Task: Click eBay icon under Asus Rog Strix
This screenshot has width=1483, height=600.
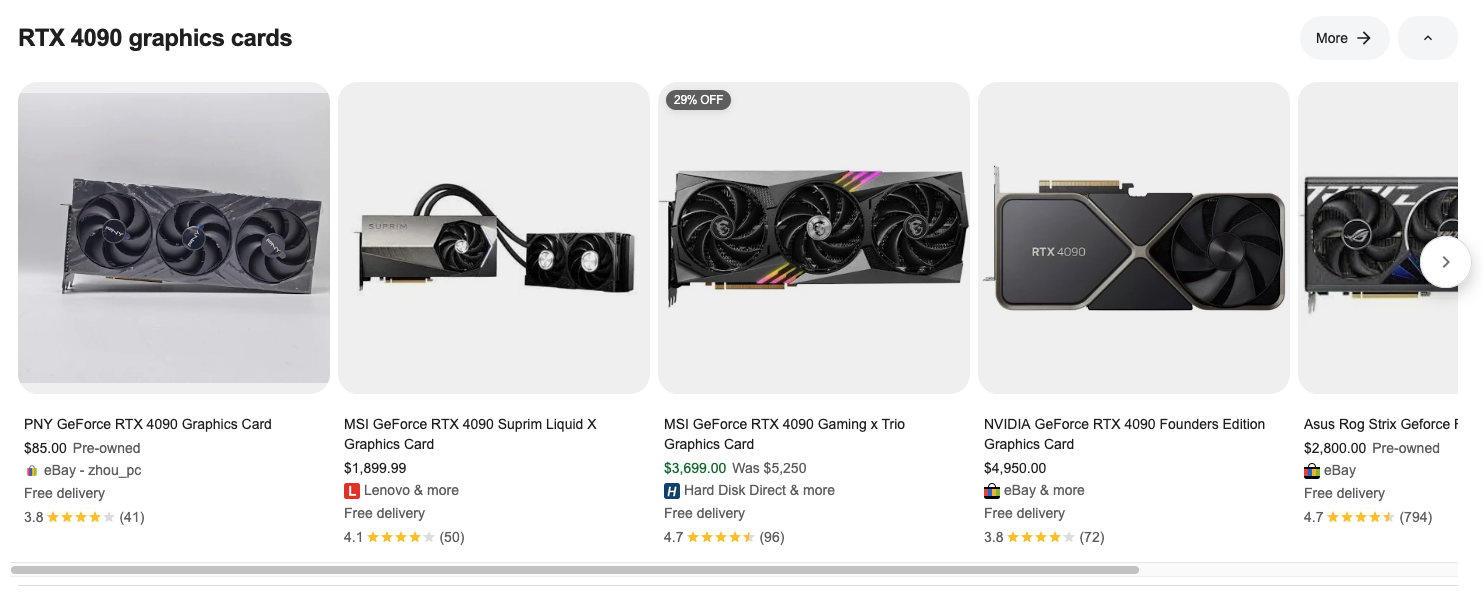Action: pyautogui.click(x=1312, y=471)
